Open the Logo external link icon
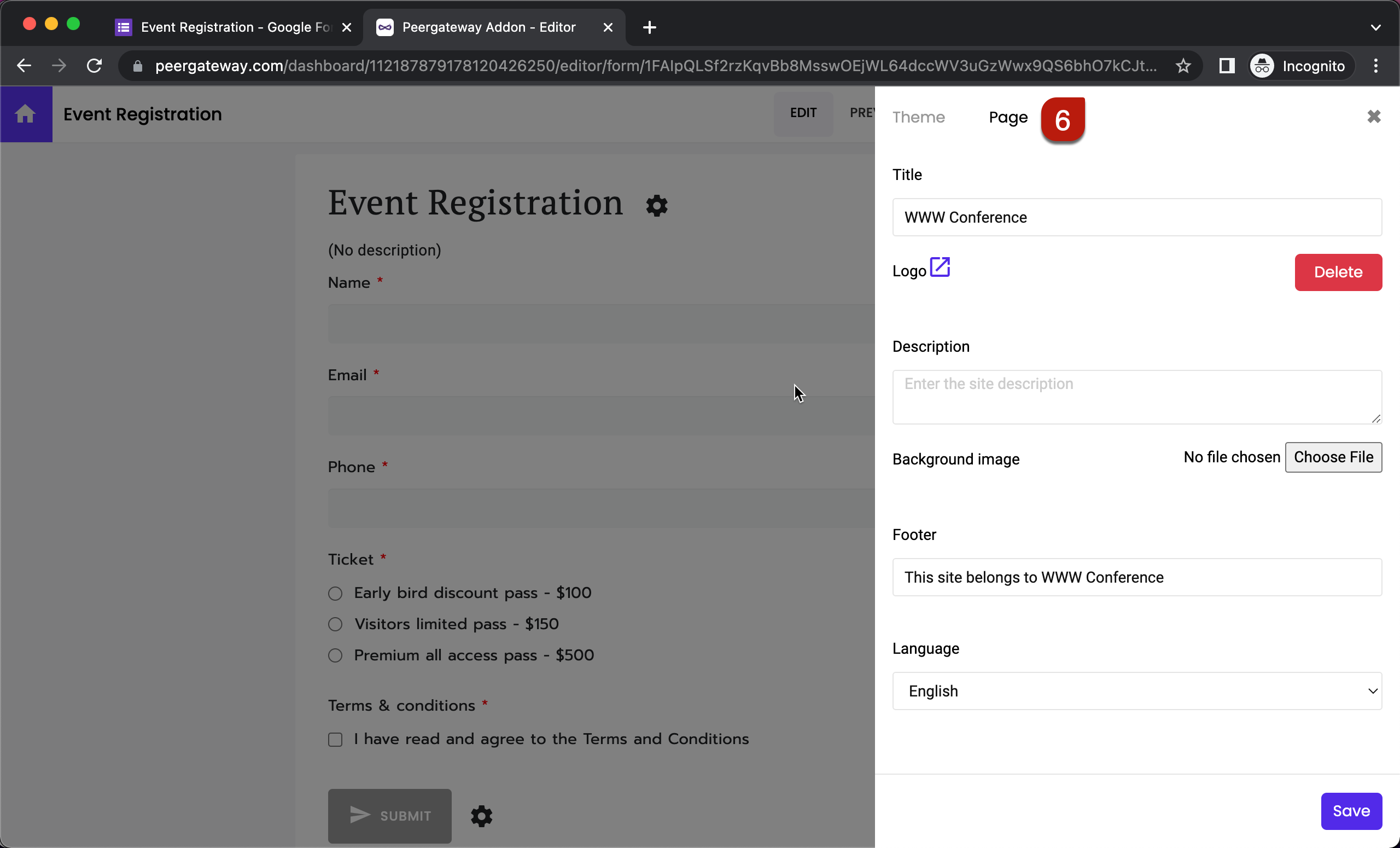Image resolution: width=1400 pixels, height=848 pixels. (x=940, y=266)
